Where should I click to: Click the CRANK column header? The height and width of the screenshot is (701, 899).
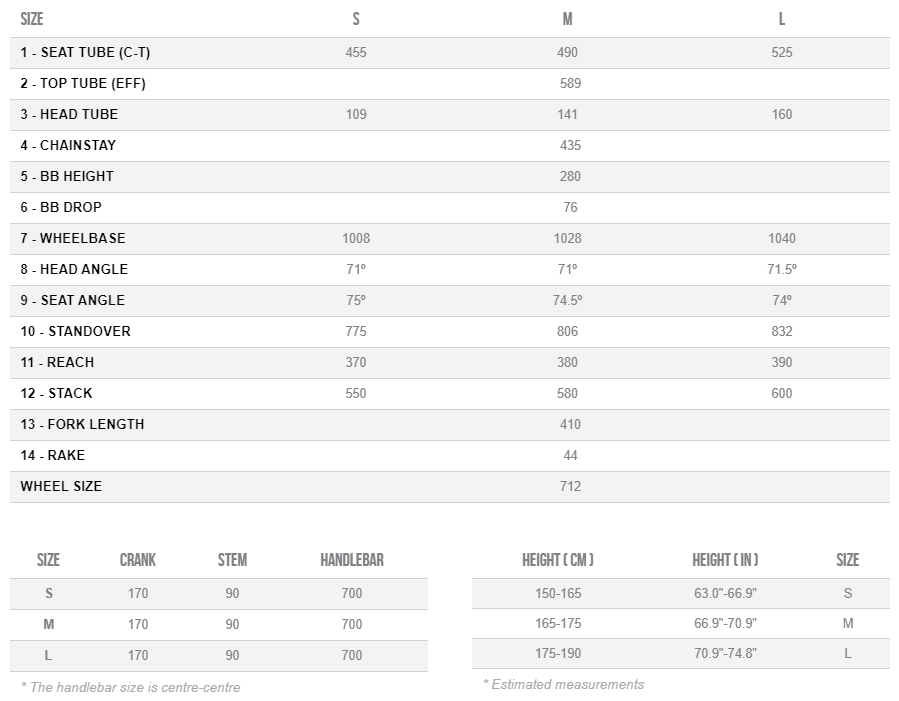coord(138,560)
